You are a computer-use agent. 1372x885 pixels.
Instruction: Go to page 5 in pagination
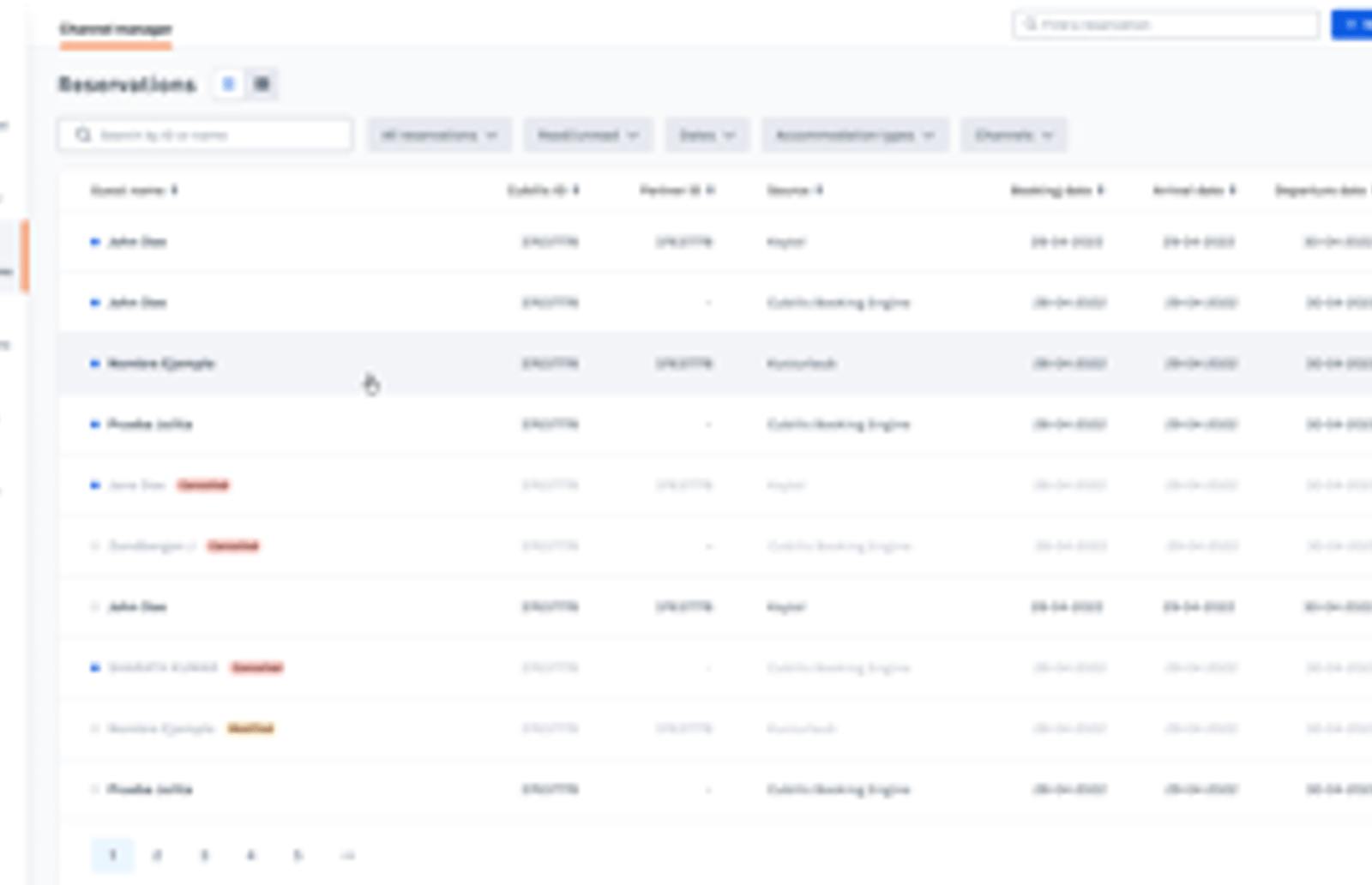click(x=298, y=855)
